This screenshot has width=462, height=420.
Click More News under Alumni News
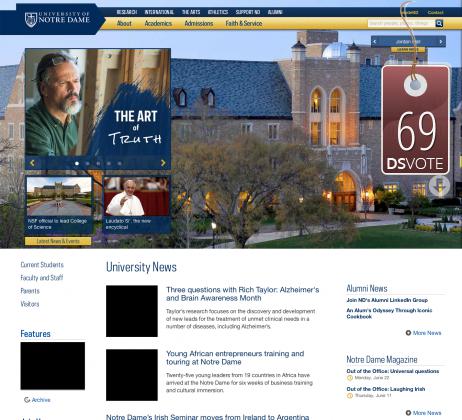427,333
